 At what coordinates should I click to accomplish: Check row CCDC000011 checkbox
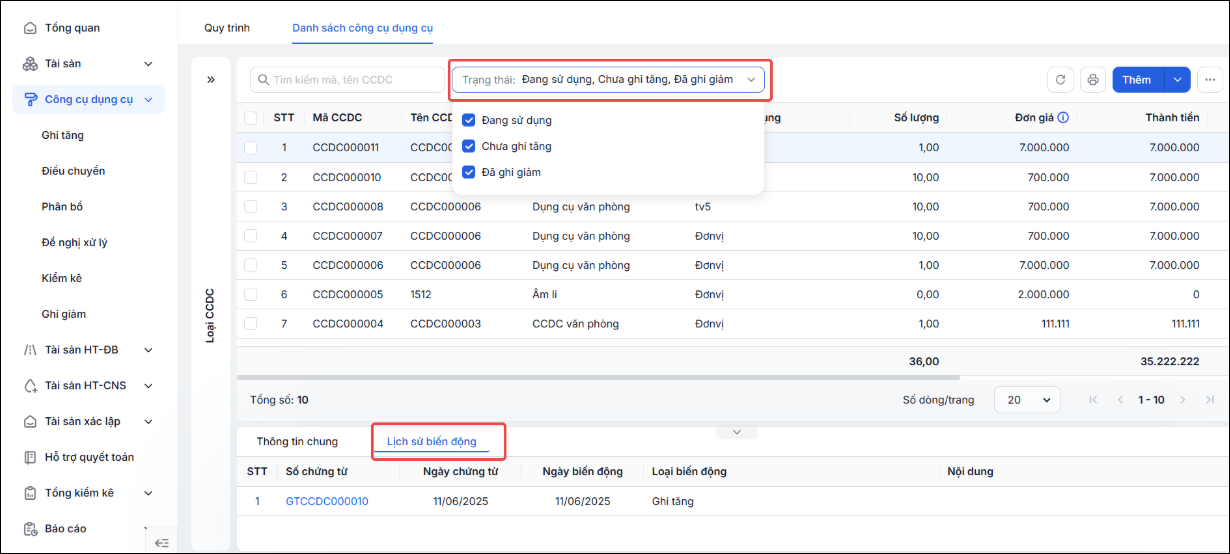251,148
